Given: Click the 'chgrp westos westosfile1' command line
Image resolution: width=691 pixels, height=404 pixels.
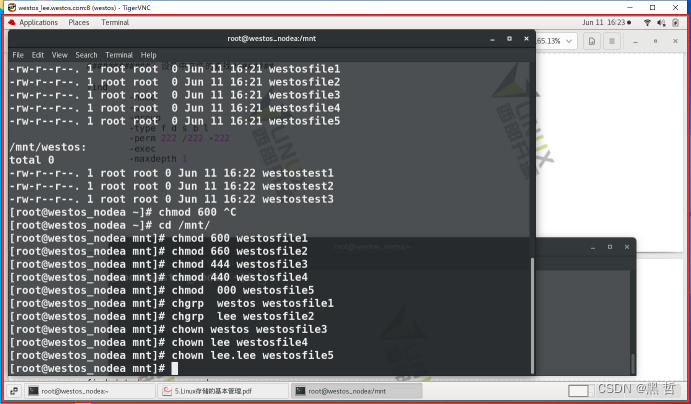Looking at the screenshot, I should click(171, 304).
